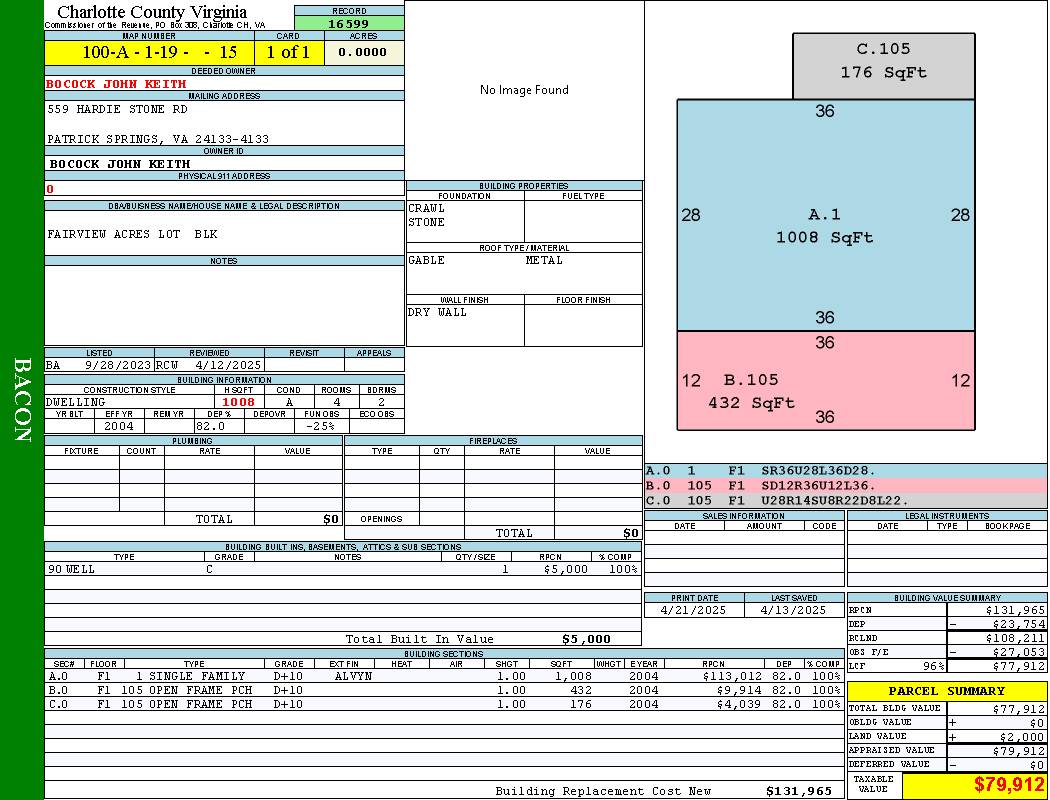
Task: Click section C.0 RPCN $4,039
Action: (x=740, y=704)
